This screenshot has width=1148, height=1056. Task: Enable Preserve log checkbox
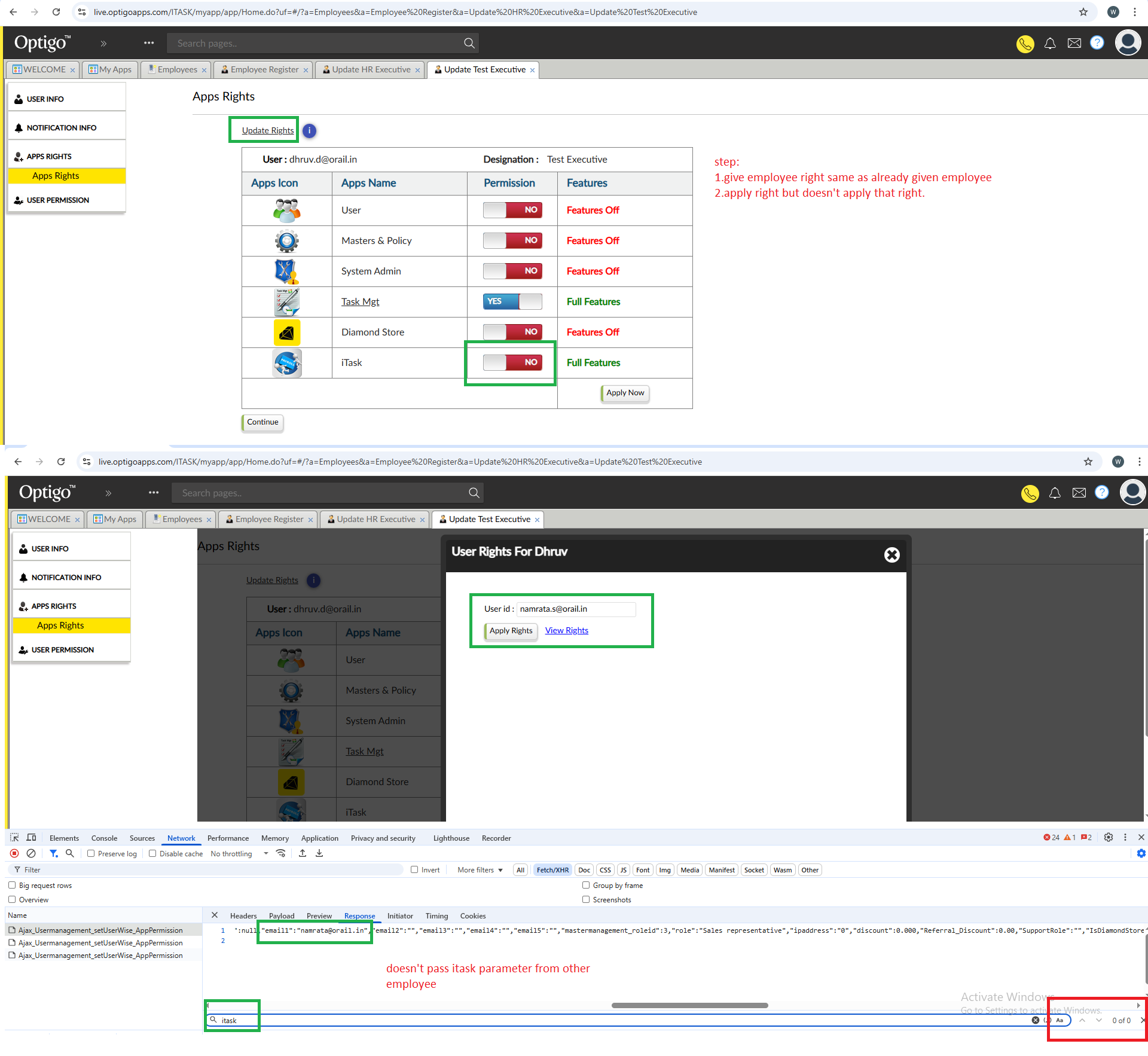(x=91, y=853)
